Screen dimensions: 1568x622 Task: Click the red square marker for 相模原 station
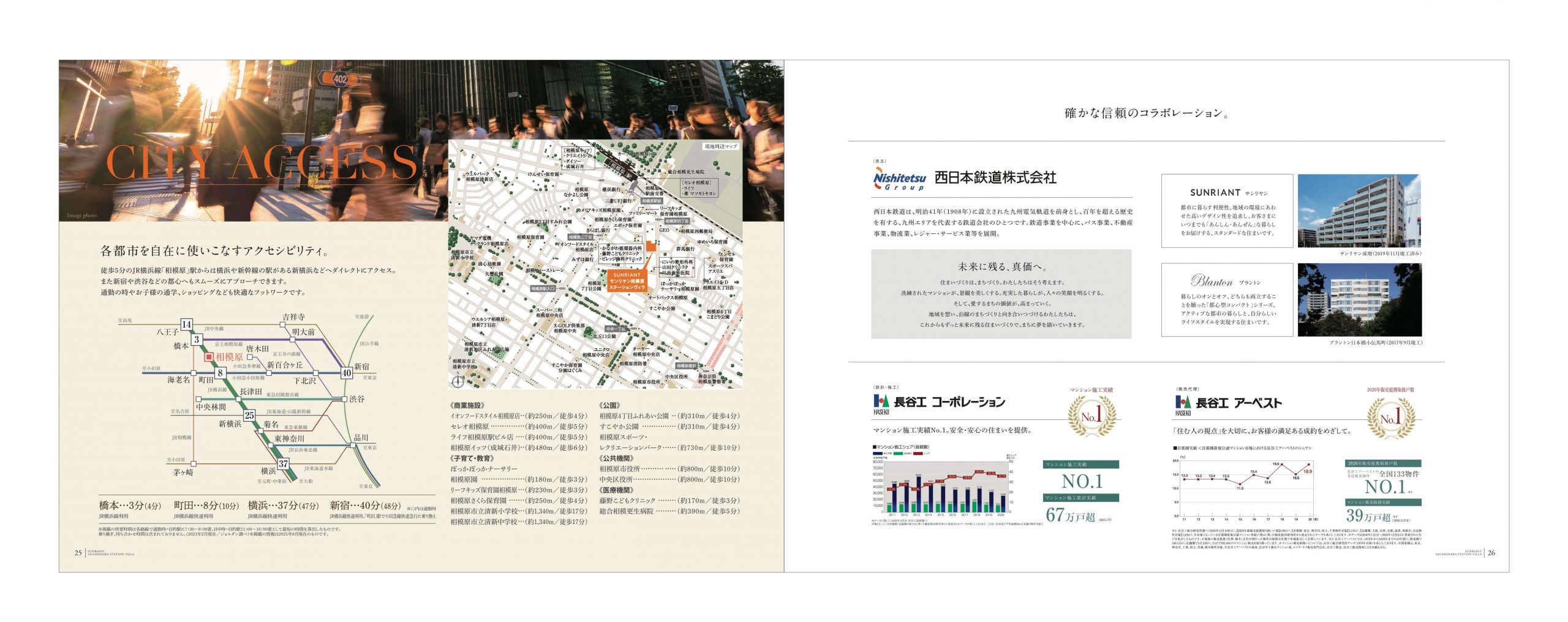tap(208, 356)
